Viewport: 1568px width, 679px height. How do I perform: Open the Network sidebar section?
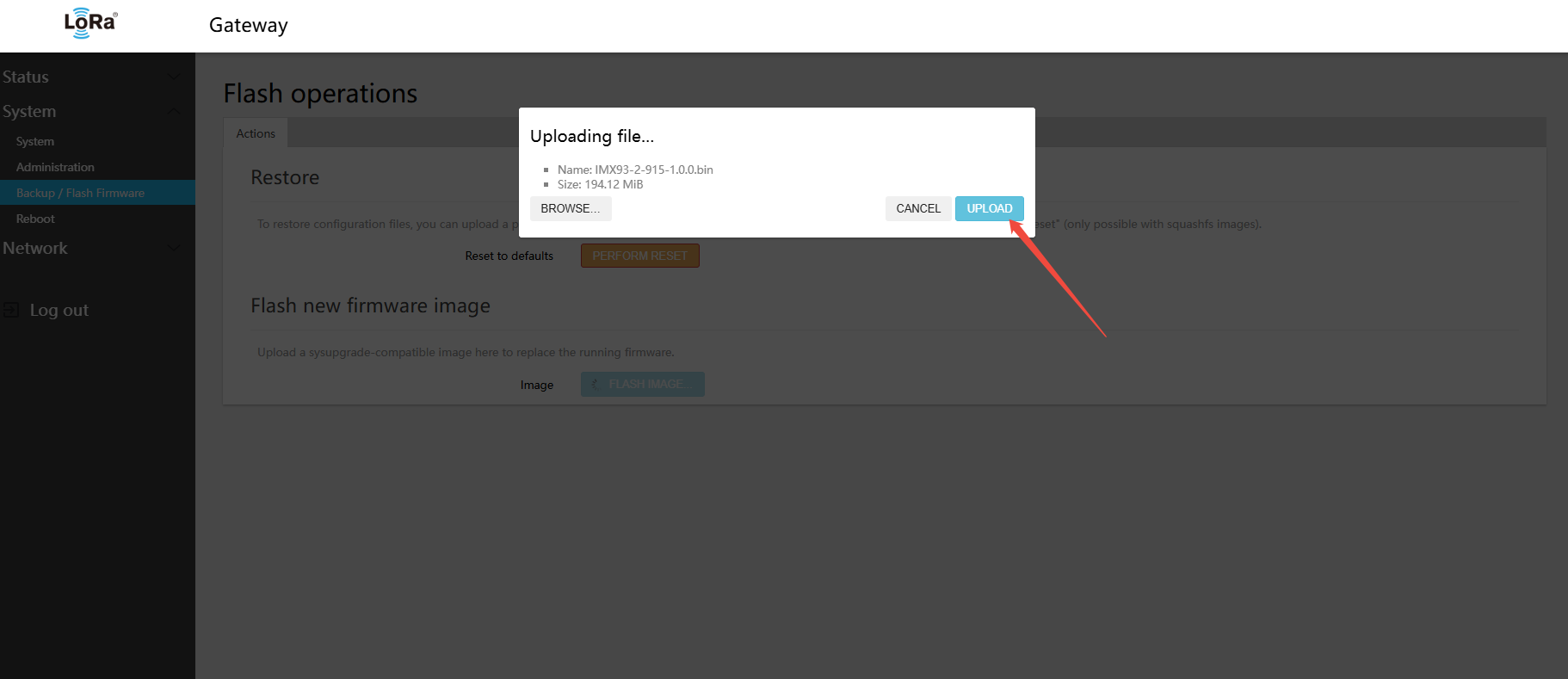tap(35, 249)
